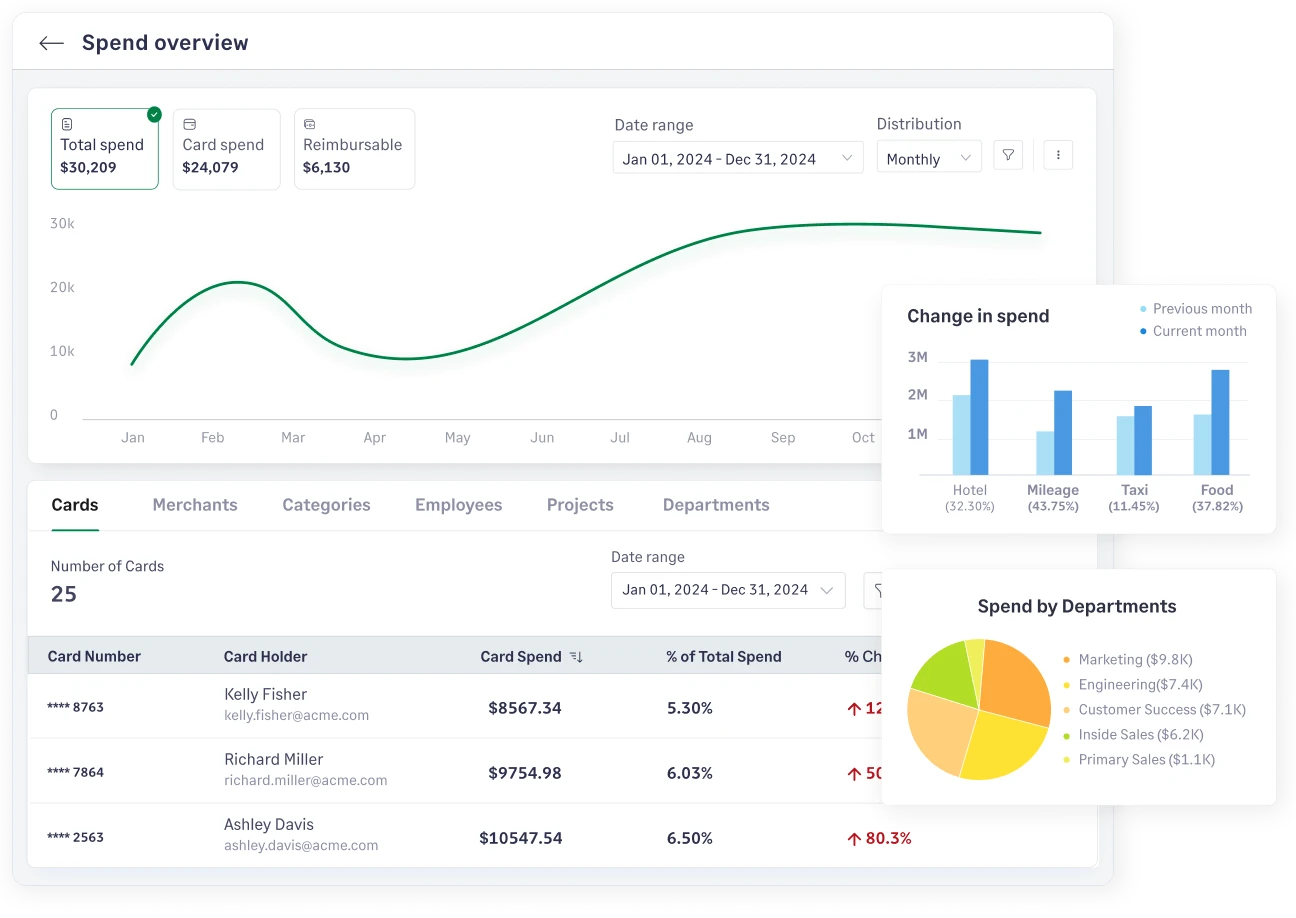Viewport: 1296px width, 918px height.
Task: Open the three-dot overflow menu in the header
Action: click(x=1058, y=155)
